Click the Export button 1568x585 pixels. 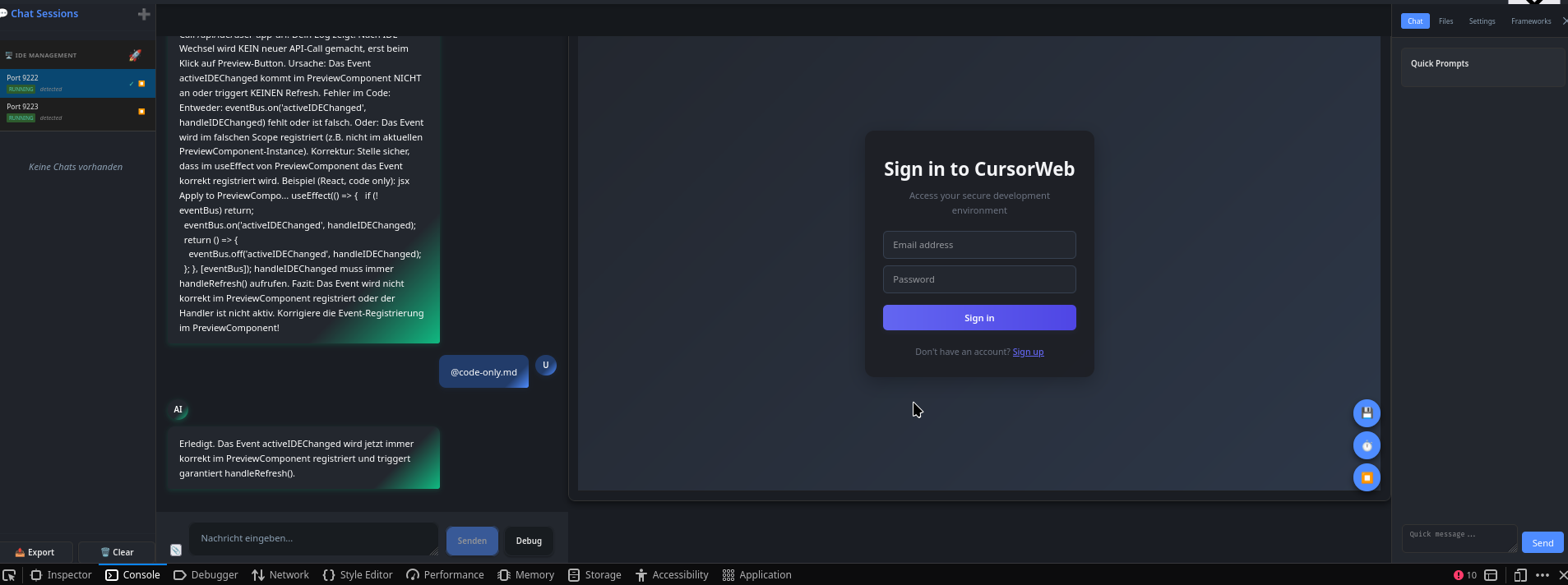point(36,552)
